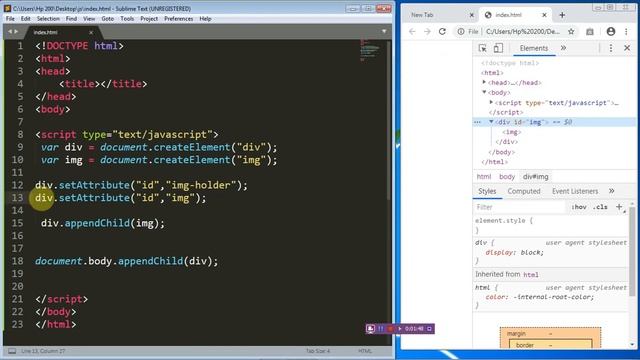This screenshot has height=360, width=640.
Task: Open the extensions icon in Chrome toolbar
Action: [590, 31]
